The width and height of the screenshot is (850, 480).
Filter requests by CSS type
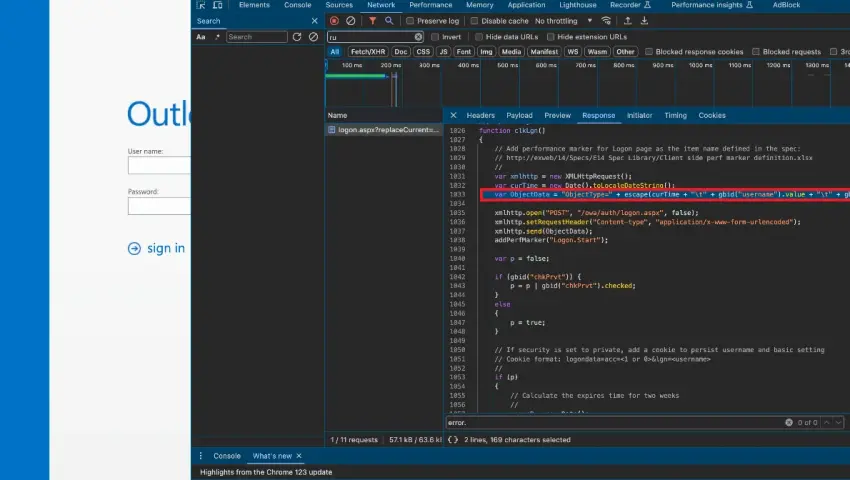pos(423,52)
